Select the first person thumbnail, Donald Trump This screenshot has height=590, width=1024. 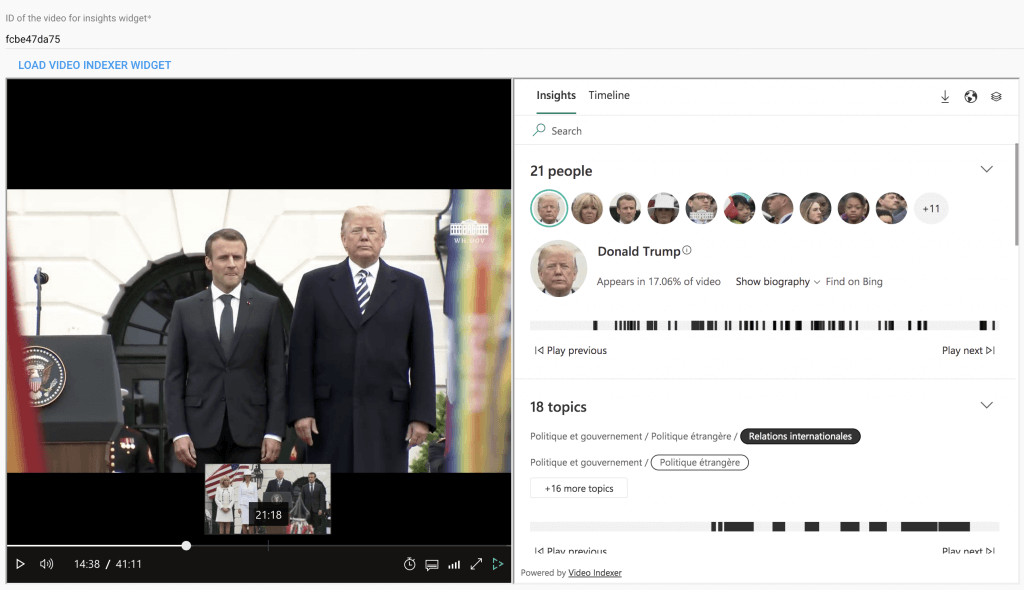pyautogui.click(x=549, y=208)
